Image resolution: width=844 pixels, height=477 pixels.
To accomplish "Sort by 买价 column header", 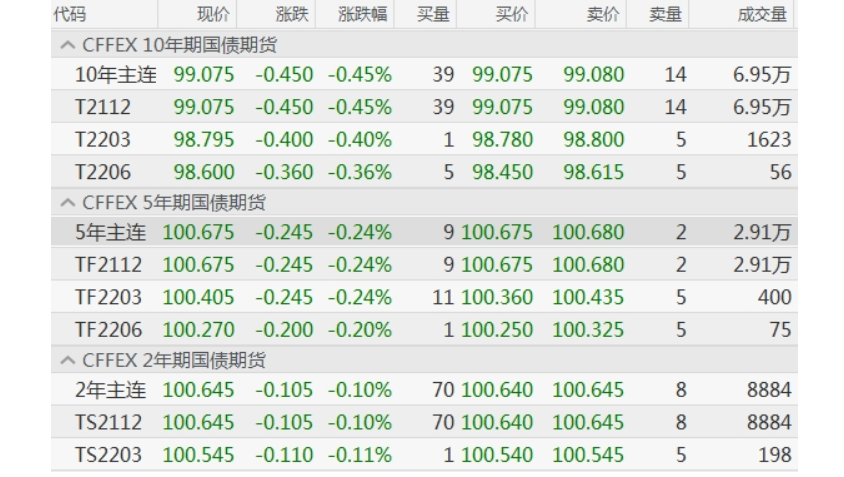I will tap(511, 14).
